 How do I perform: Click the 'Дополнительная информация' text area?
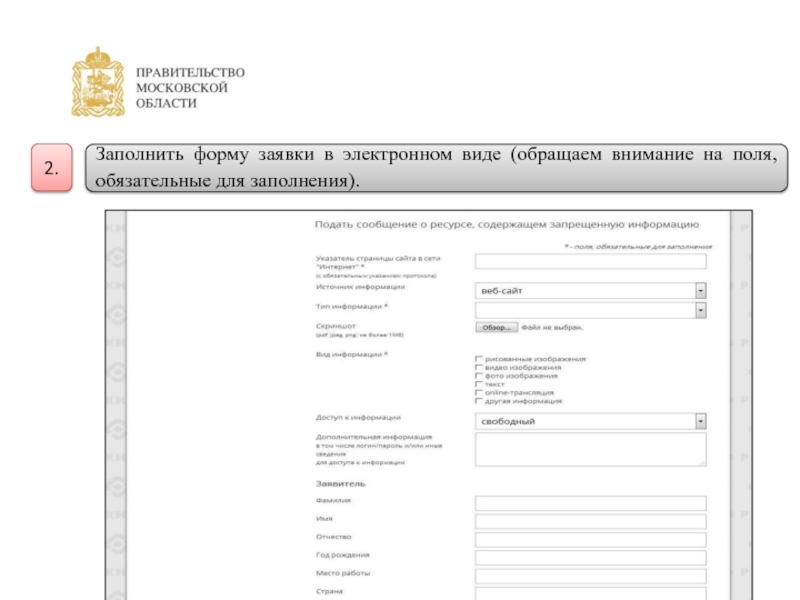point(590,449)
